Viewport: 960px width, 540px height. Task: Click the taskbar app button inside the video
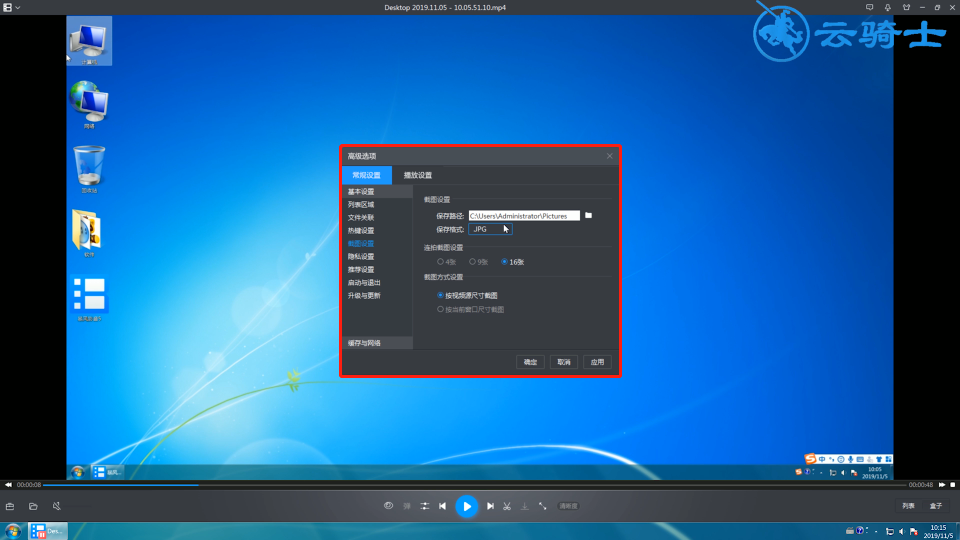pos(108,472)
